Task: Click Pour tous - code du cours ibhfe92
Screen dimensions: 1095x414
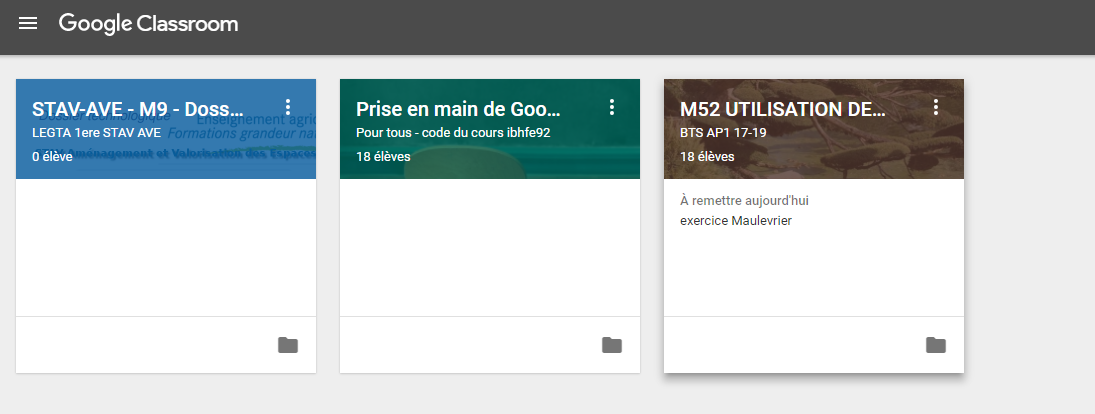Action: (x=453, y=133)
